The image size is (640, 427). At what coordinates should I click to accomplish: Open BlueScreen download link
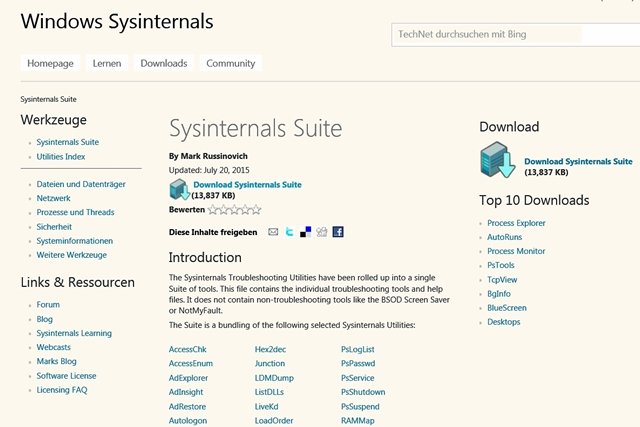pyautogui.click(x=507, y=308)
